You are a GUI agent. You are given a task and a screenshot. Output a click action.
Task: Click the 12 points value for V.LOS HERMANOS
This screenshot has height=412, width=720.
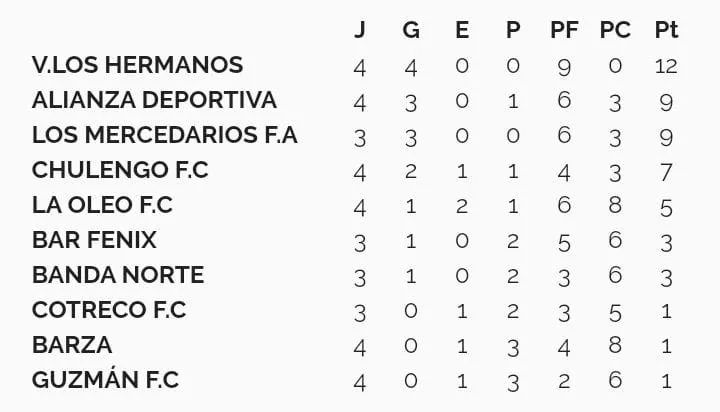[x=666, y=67]
